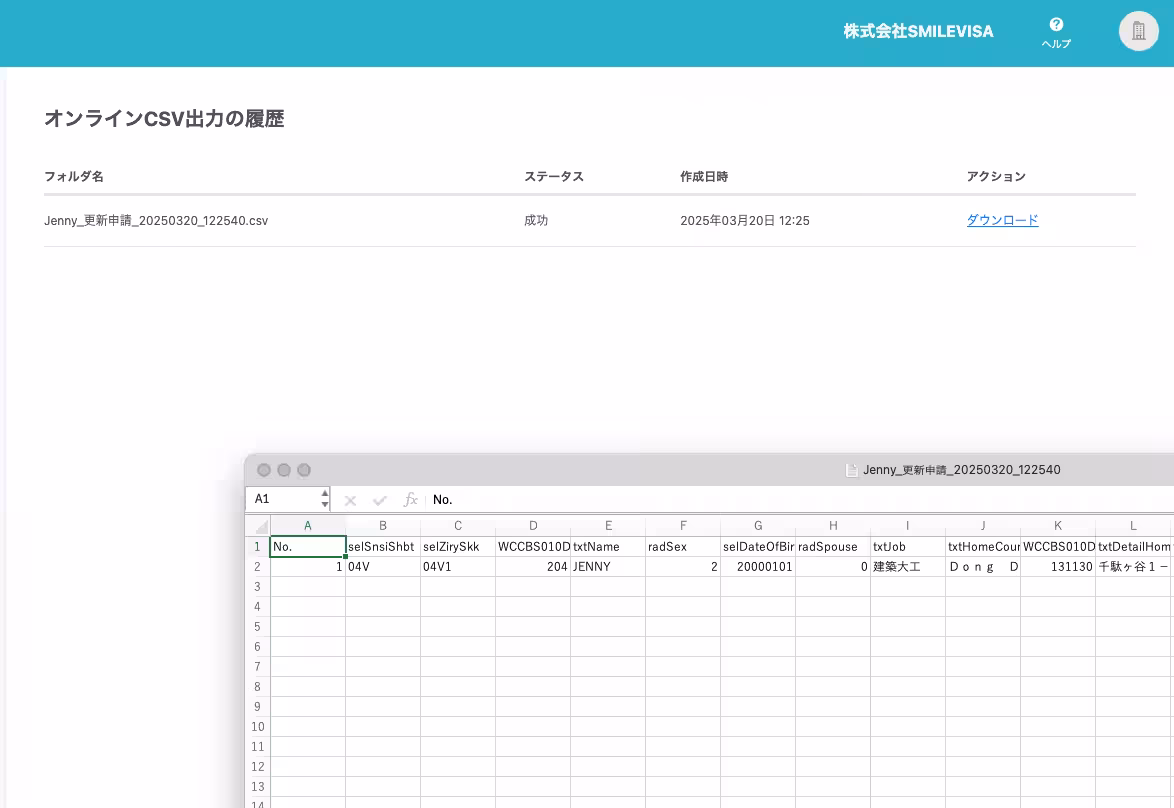Select the cell containing JENNY
The width and height of the screenshot is (1174, 808).
click(x=608, y=567)
